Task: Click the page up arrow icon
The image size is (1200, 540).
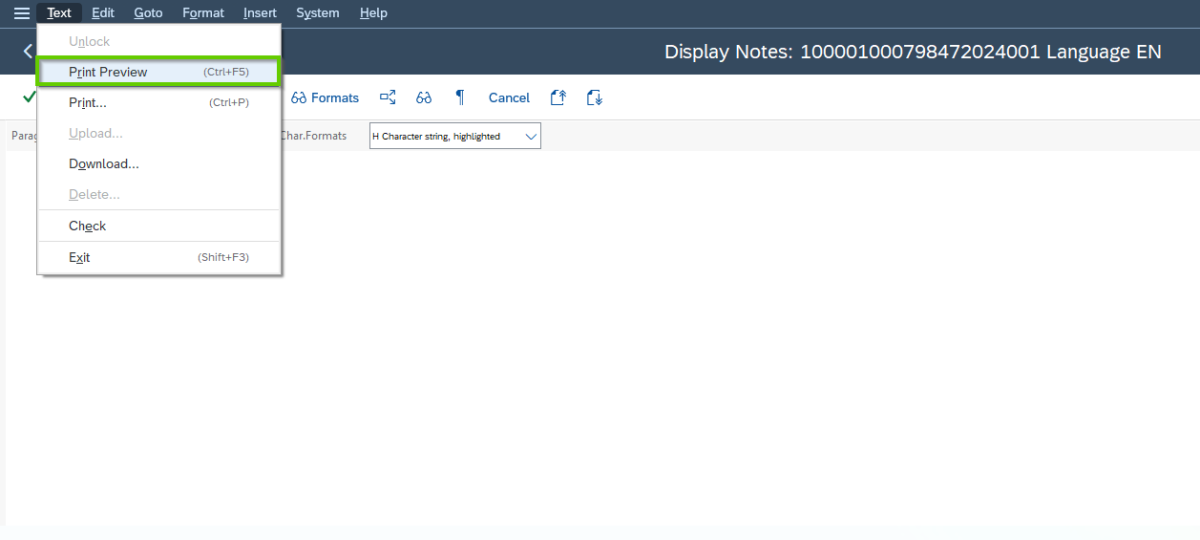Action: (559, 98)
